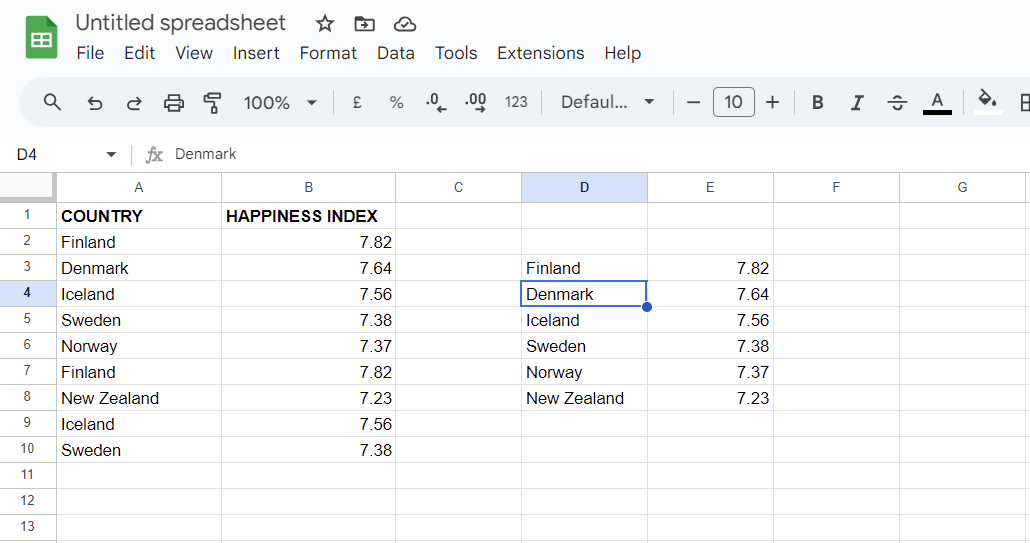
Task: Toggle italic formatting
Action: pyautogui.click(x=857, y=102)
